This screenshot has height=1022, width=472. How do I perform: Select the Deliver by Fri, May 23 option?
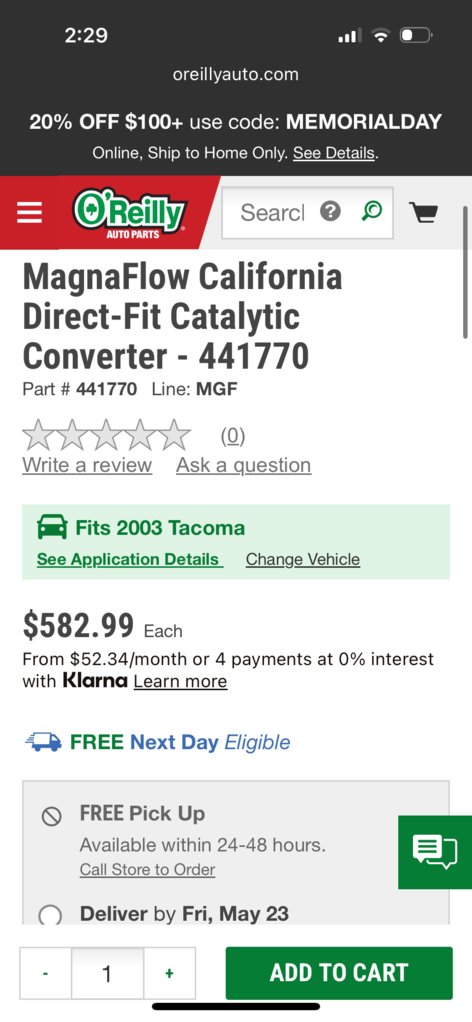click(50, 916)
